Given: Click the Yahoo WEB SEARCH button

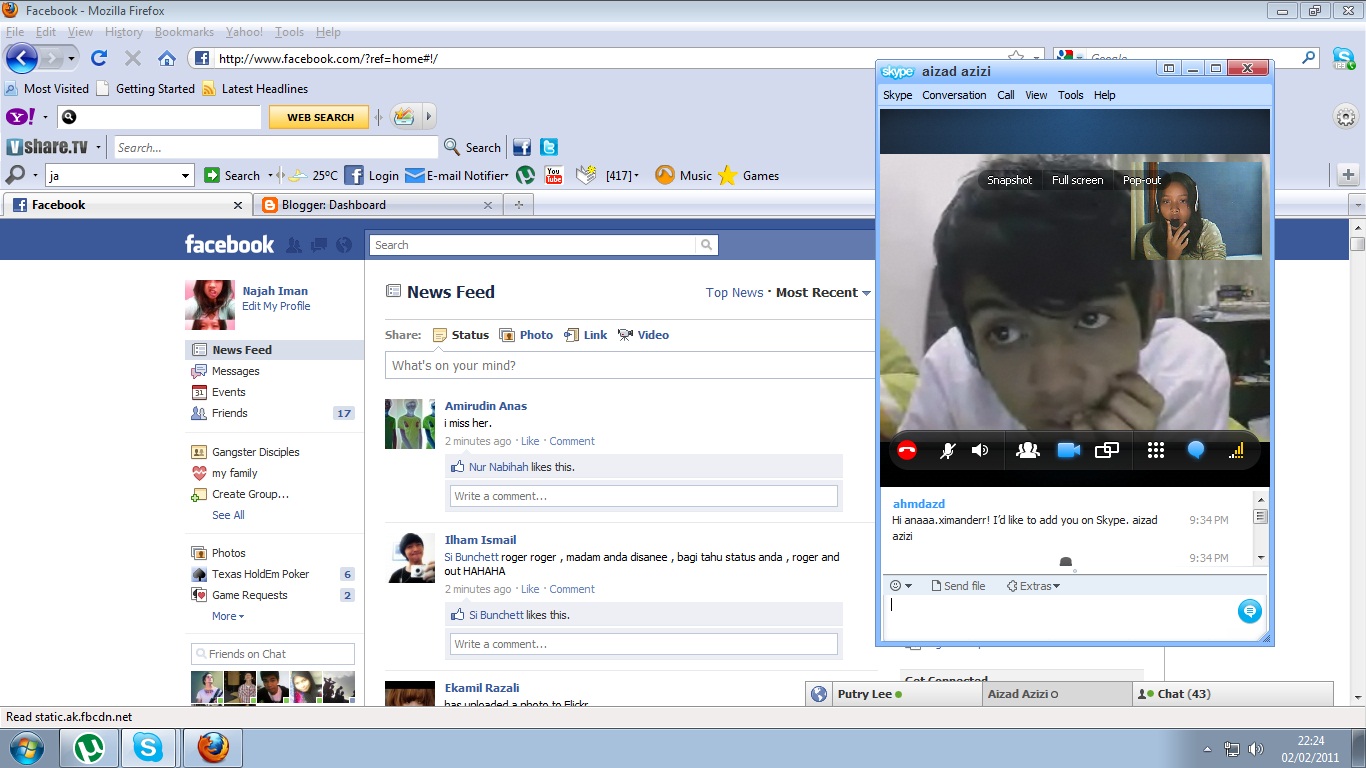Looking at the screenshot, I should 319,117.
